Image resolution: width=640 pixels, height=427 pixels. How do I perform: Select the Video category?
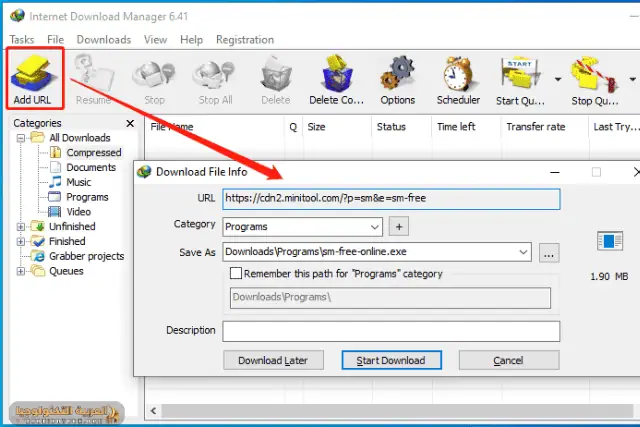(78, 212)
